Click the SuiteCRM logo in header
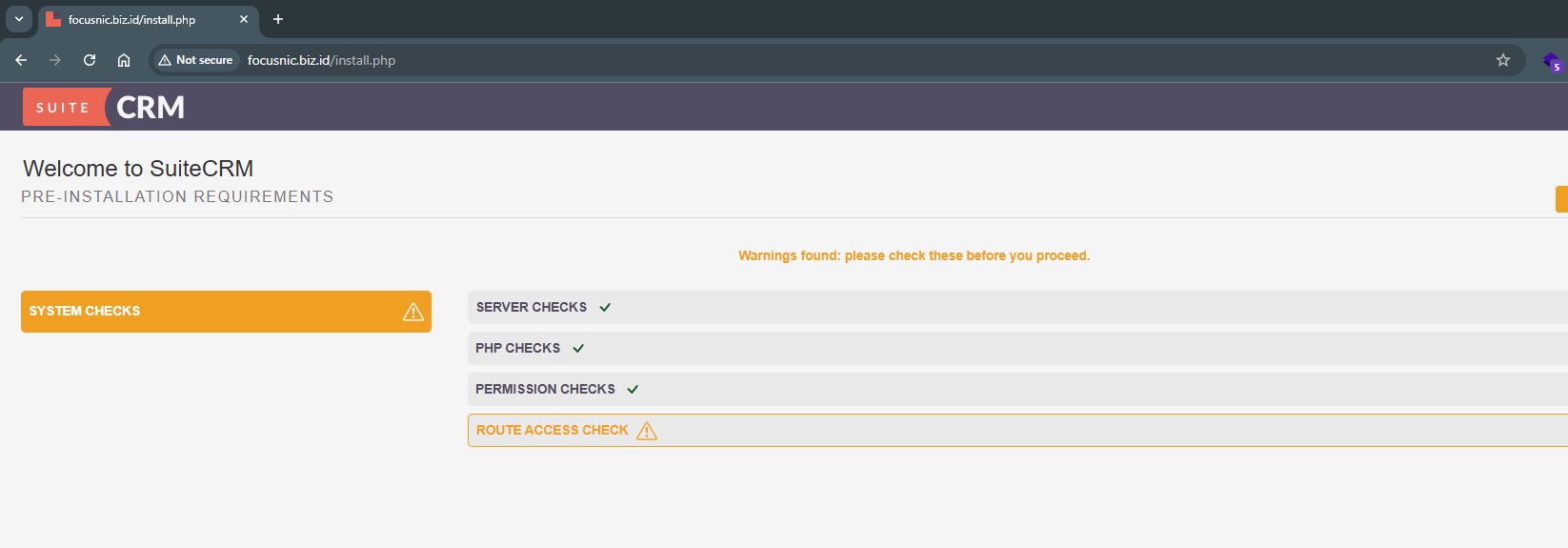The width and height of the screenshot is (1568, 548). coord(105,107)
